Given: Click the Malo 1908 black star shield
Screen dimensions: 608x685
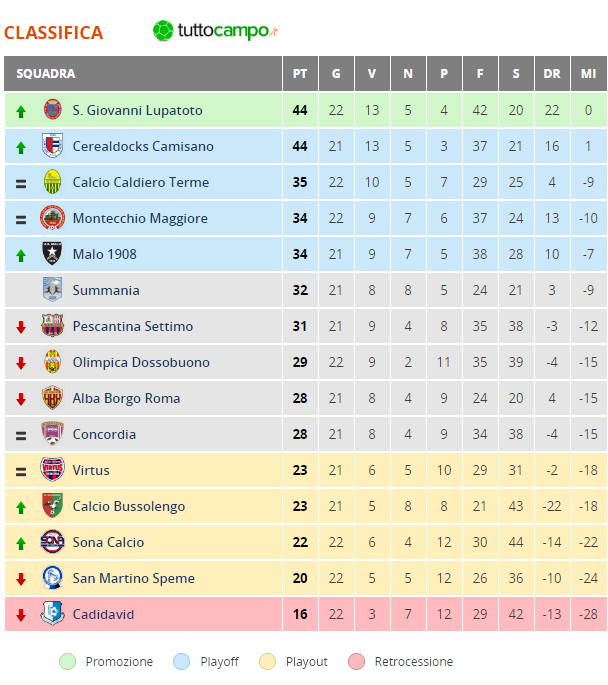Looking at the screenshot, I should point(52,254).
